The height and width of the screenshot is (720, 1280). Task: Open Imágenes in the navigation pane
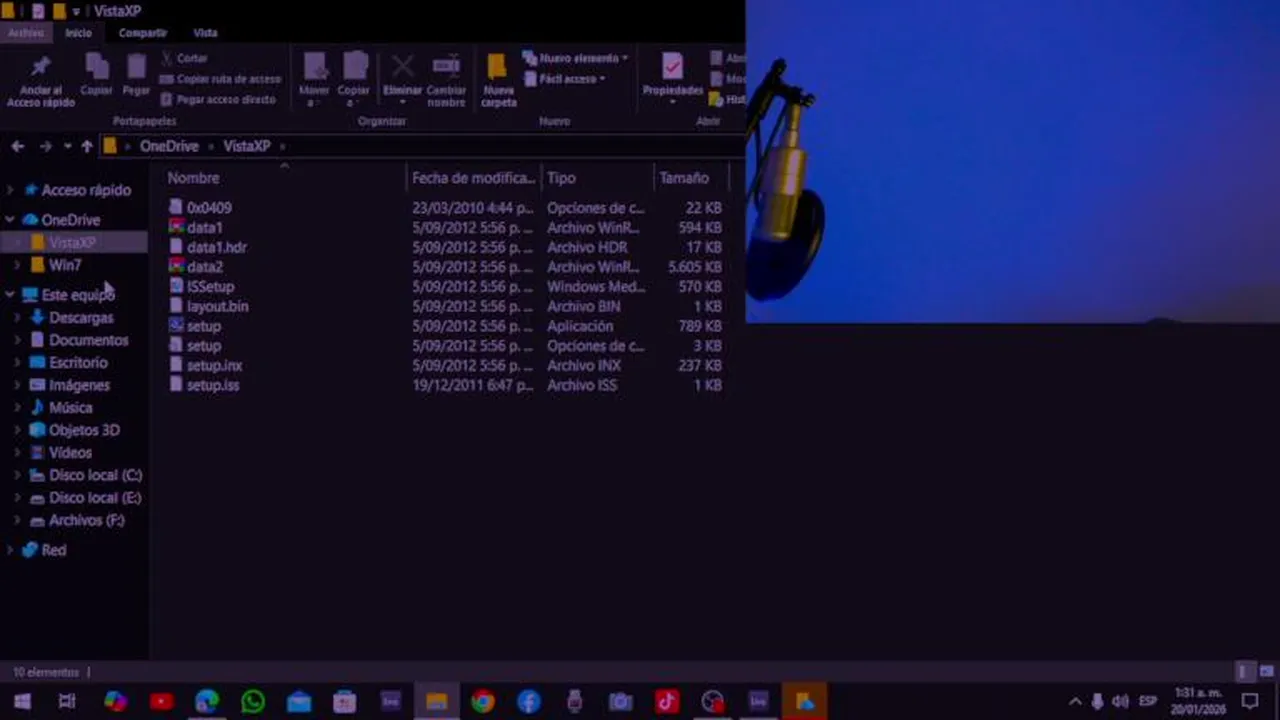coord(79,385)
